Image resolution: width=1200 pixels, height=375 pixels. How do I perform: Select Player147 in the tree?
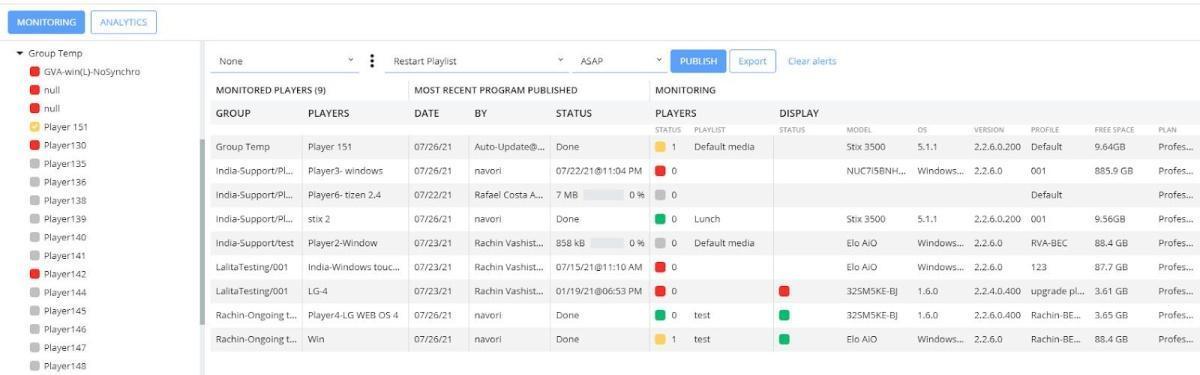coord(64,347)
